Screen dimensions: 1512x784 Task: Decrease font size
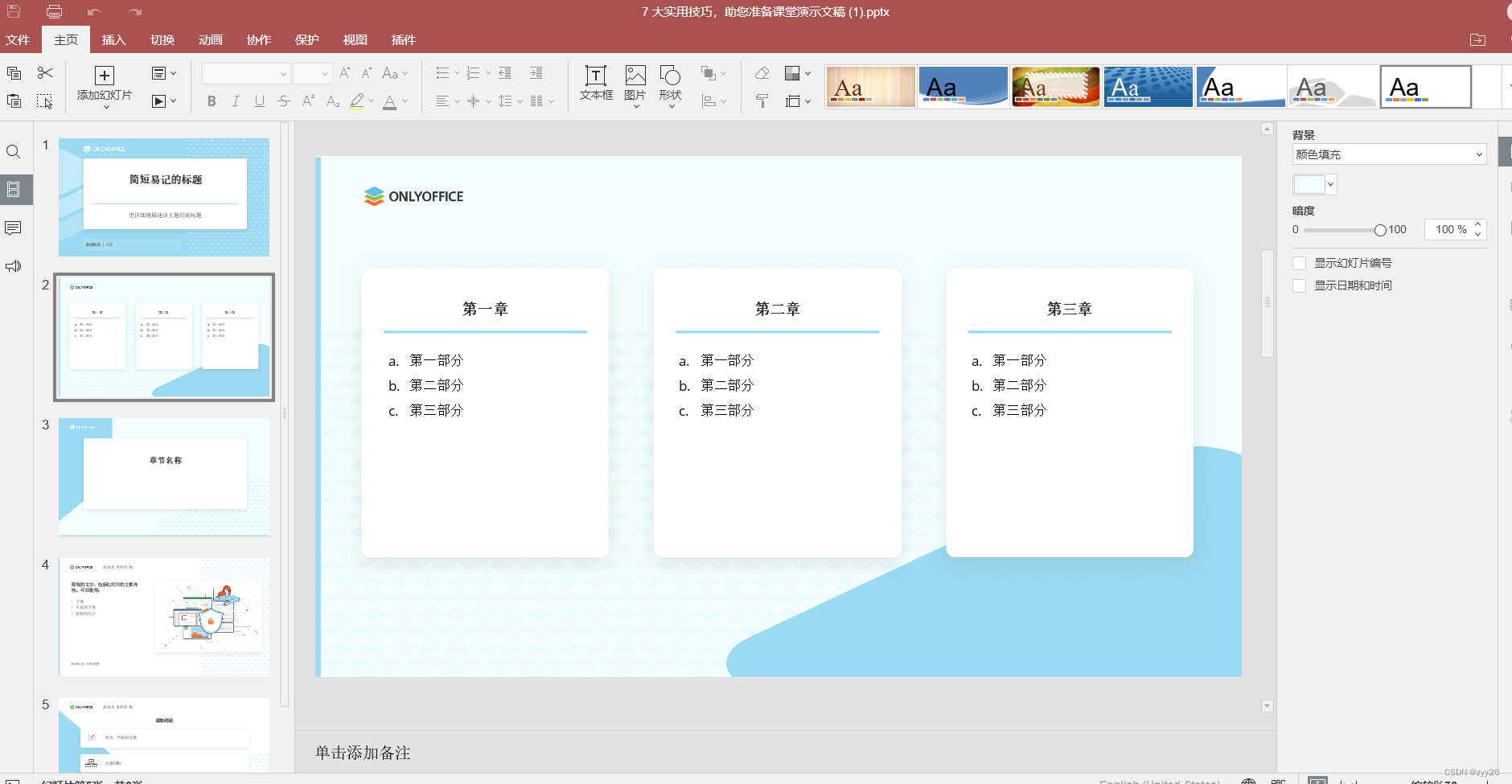366,73
